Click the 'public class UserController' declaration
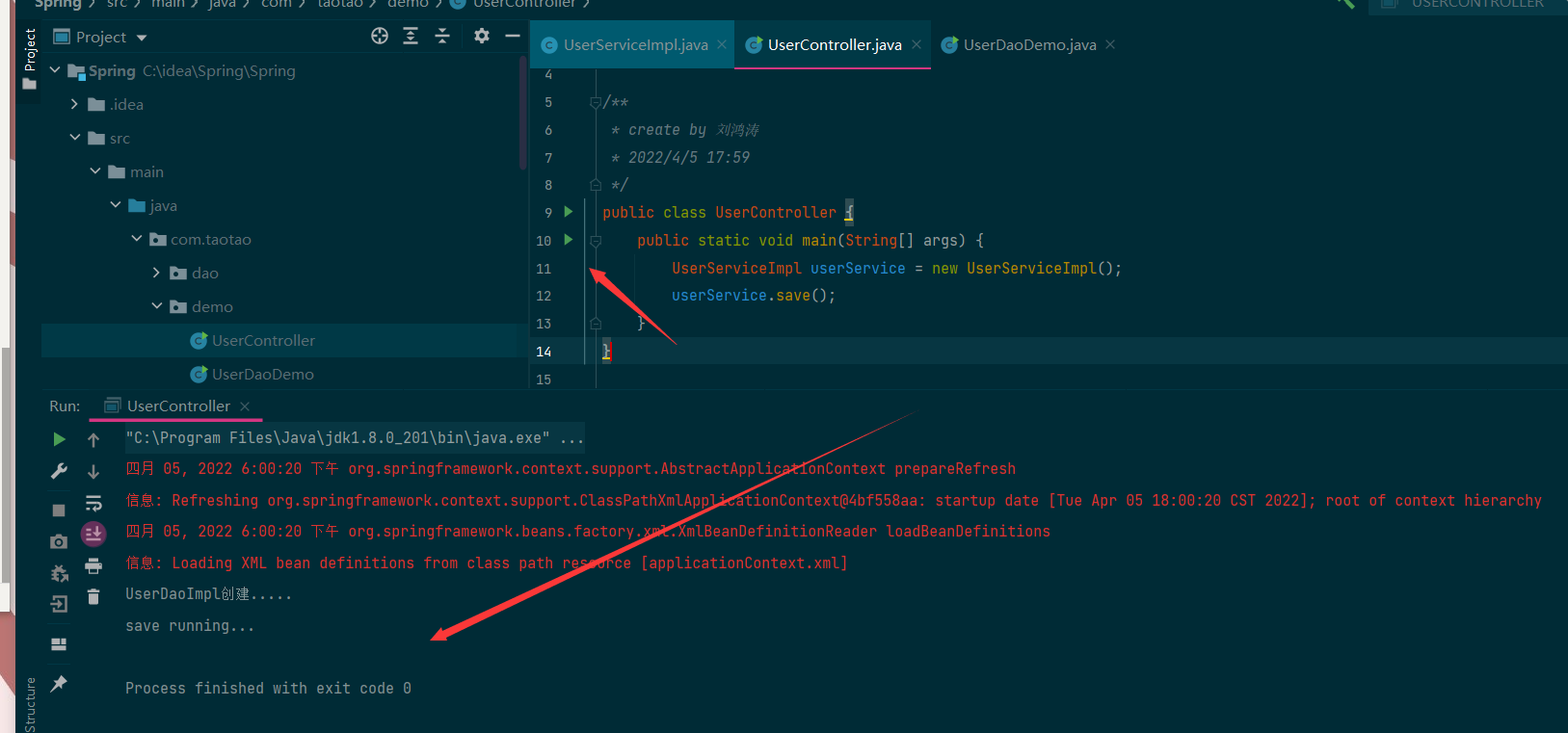Screen dimensions: 1568x733 point(719,212)
